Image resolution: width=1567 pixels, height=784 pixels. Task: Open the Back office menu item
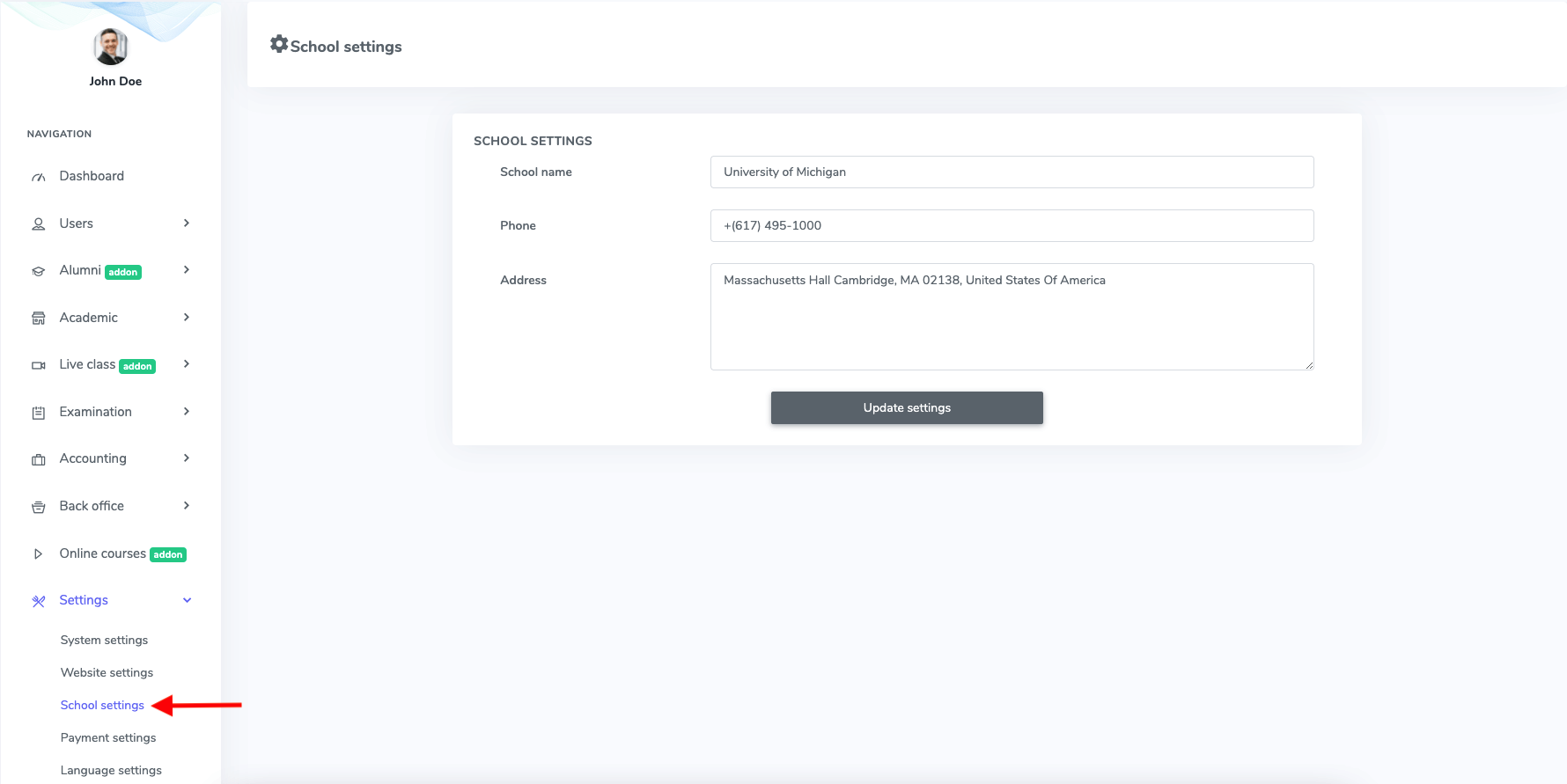[92, 506]
